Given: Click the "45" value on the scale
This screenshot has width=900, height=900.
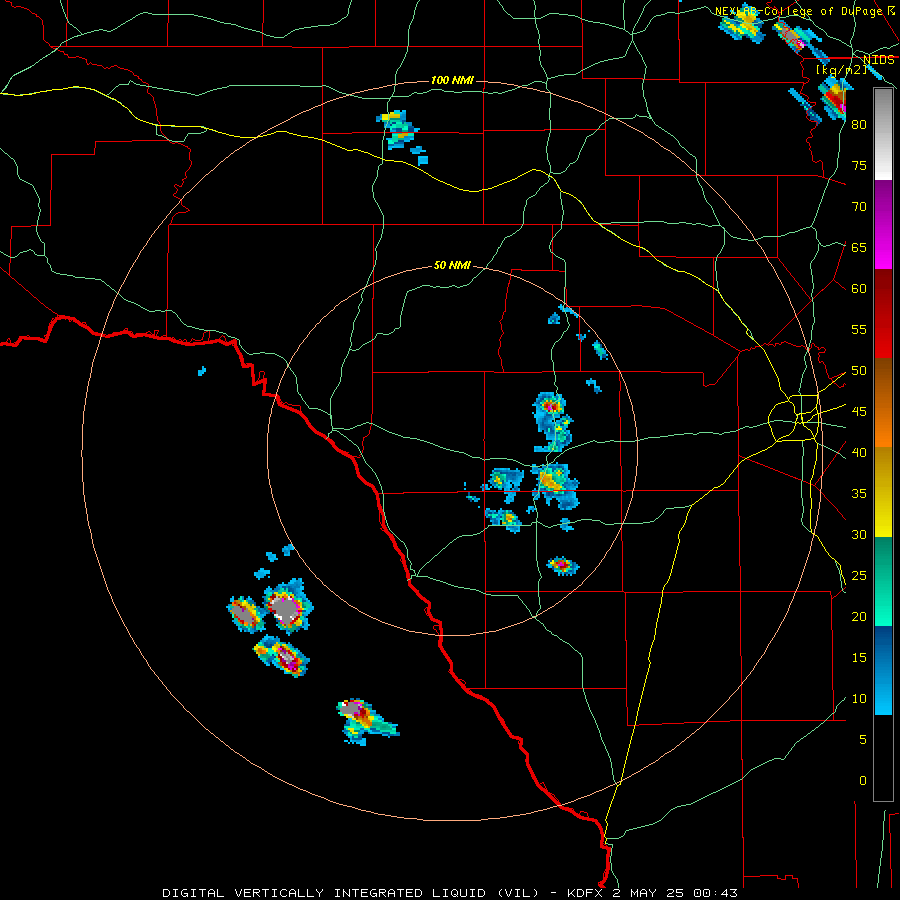Looking at the screenshot, I should coord(859,412).
